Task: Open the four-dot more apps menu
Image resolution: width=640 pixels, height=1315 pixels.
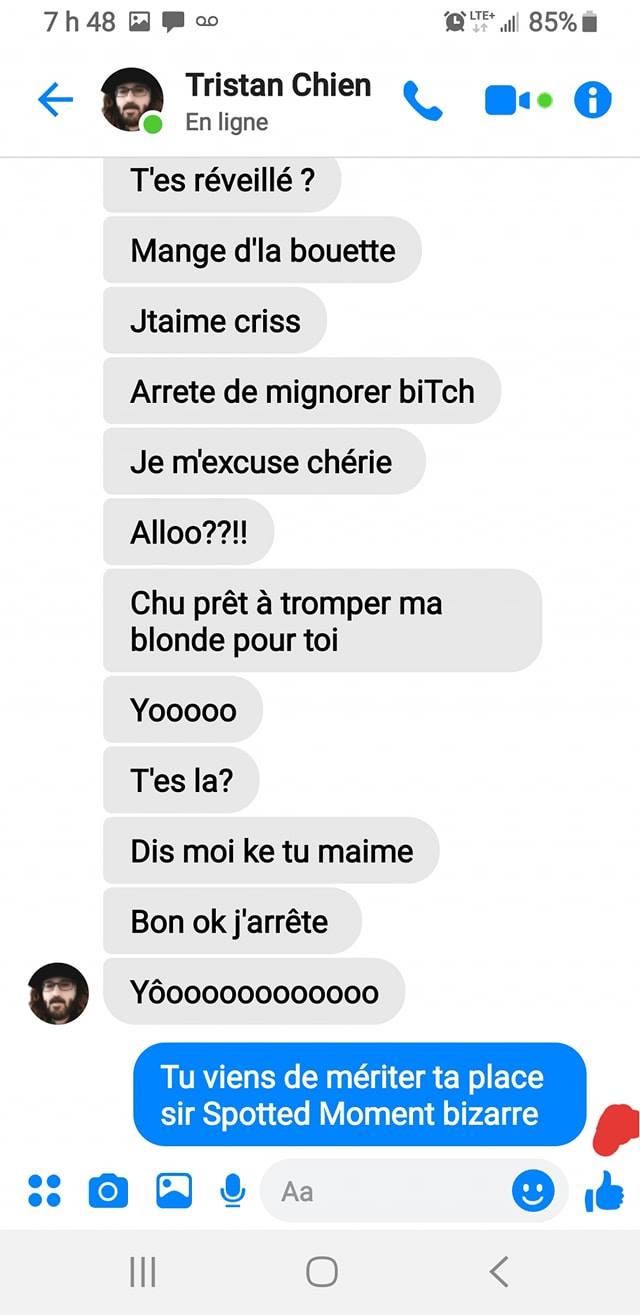Action: coord(44,1191)
